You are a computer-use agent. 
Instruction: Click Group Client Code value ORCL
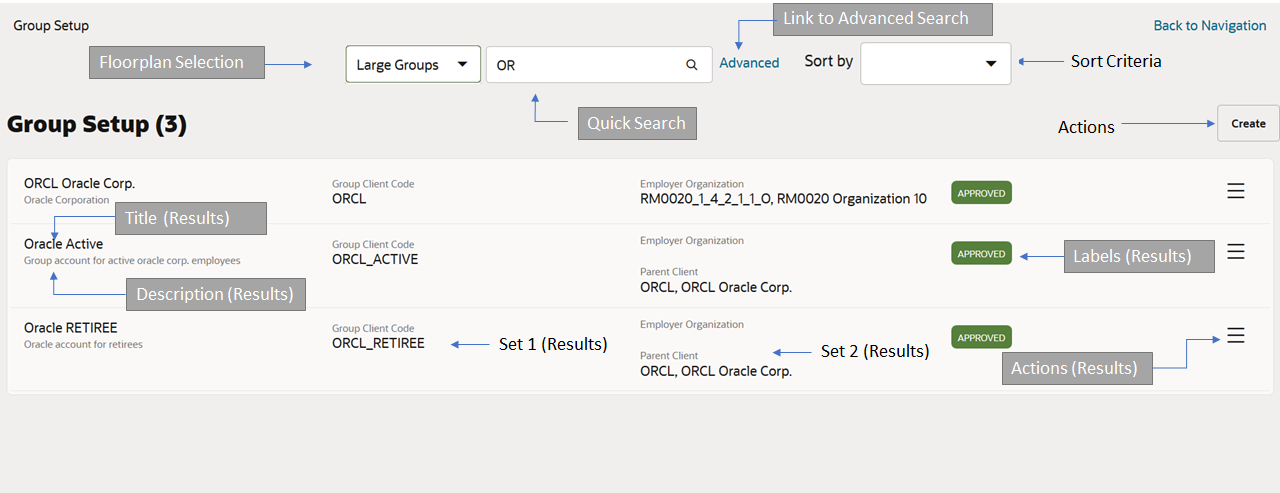click(x=349, y=199)
